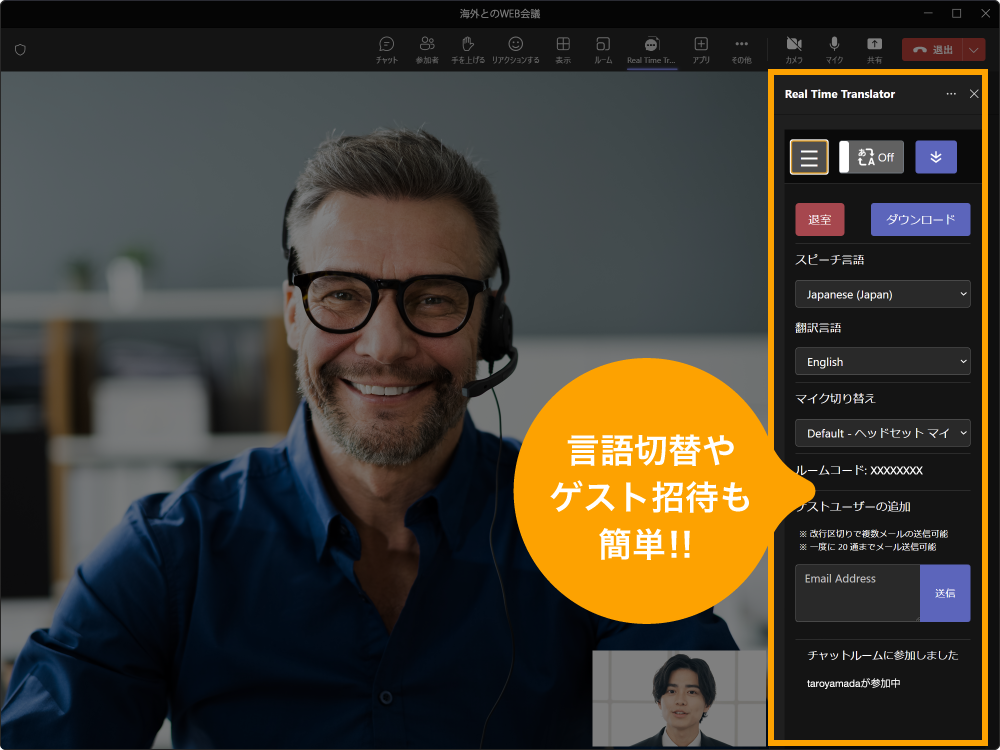Show the participants (参加者) list
Viewport: 1000px width, 750px height.
tap(427, 50)
